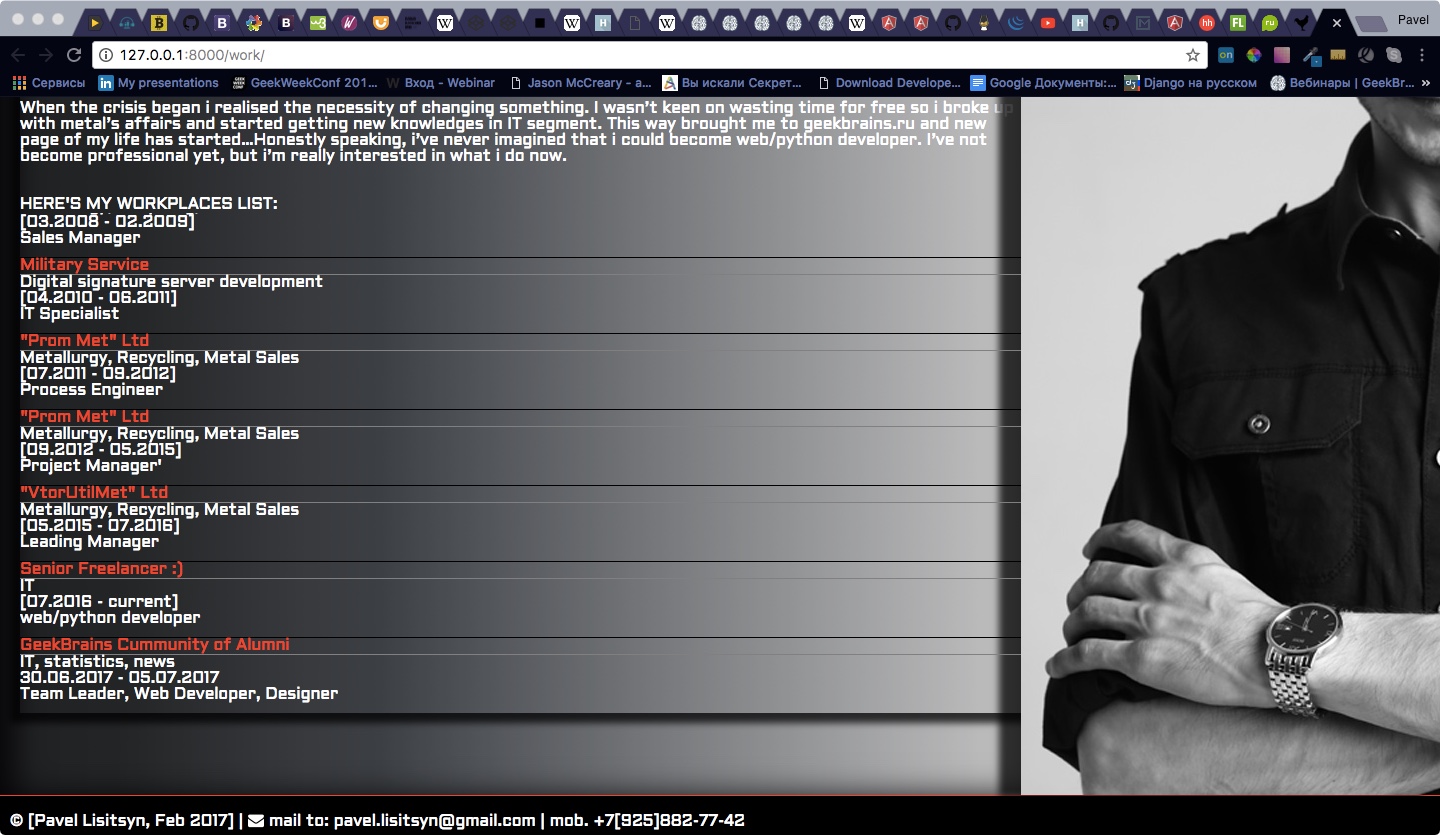View site information icon in address bar
Image resolution: width=1440 pixels, height=835 pixels.
tap(106, 55)
